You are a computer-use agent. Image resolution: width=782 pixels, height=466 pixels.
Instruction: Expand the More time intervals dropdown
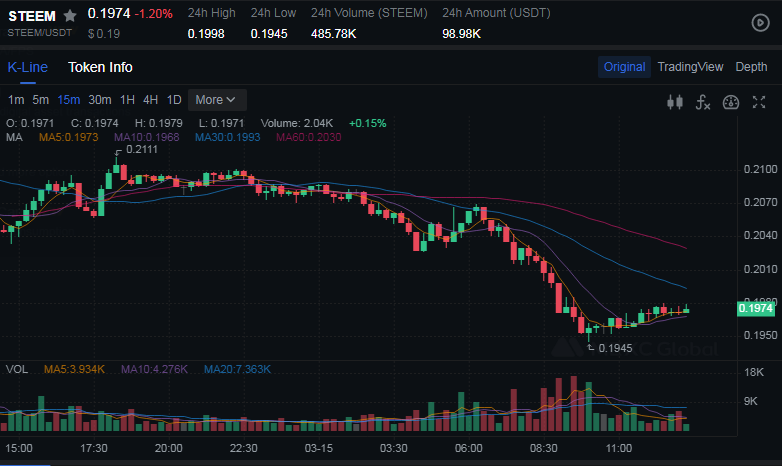(216, 100)
